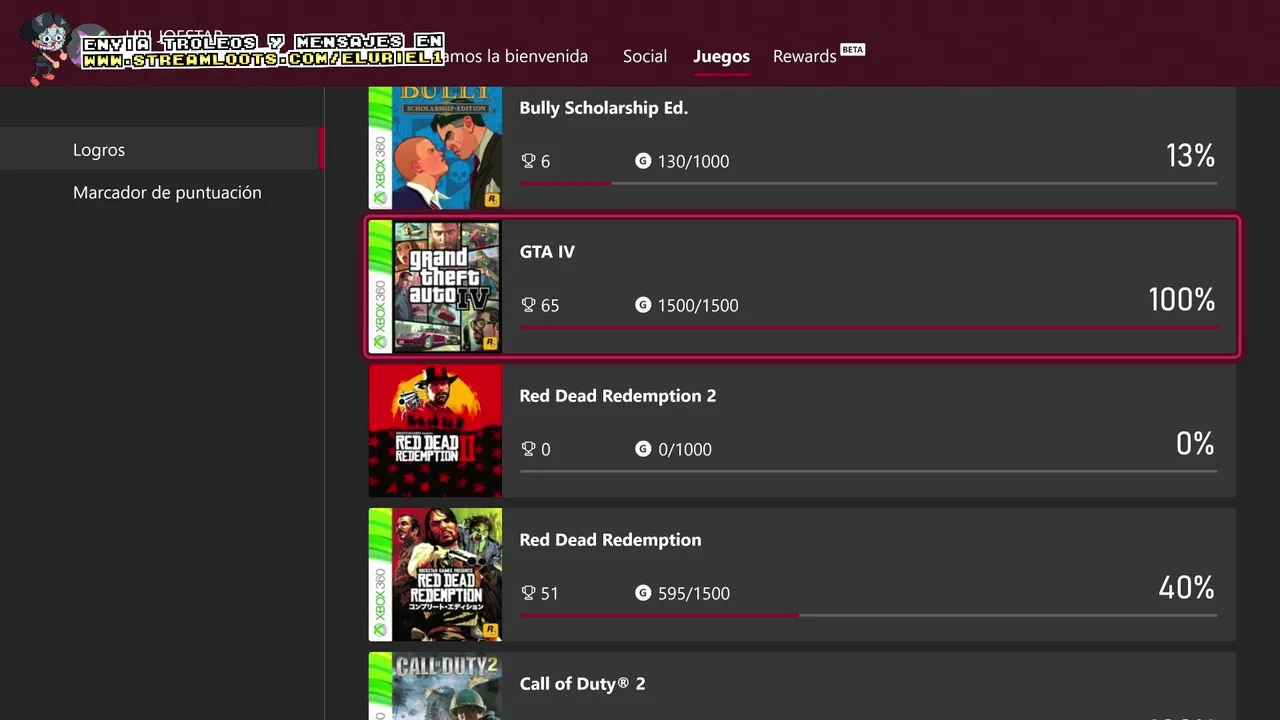Open the Social tab

pyautogui.click(x=644, y=56)
